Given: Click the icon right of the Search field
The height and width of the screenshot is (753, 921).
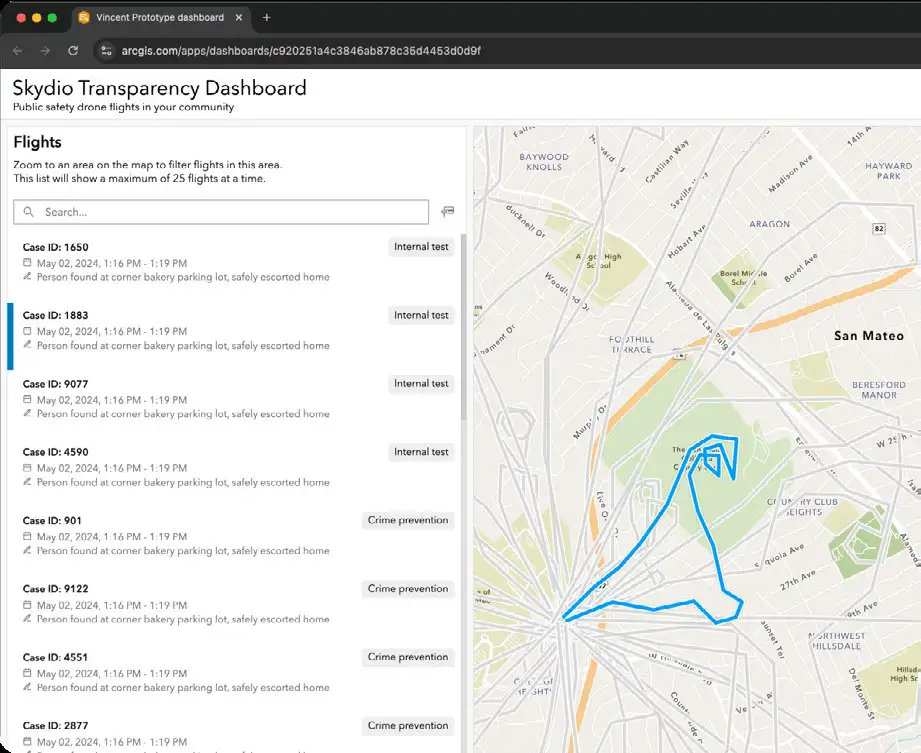Looking at the screenshot, I should [x=448, y=211].
